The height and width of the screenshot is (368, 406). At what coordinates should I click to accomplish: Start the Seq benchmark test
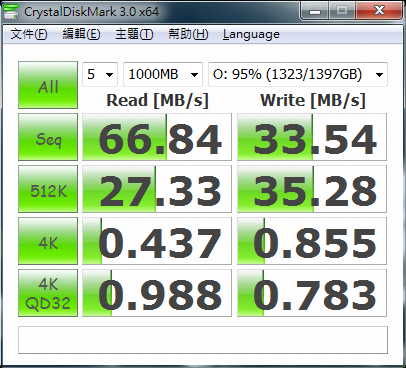point(48,137)
